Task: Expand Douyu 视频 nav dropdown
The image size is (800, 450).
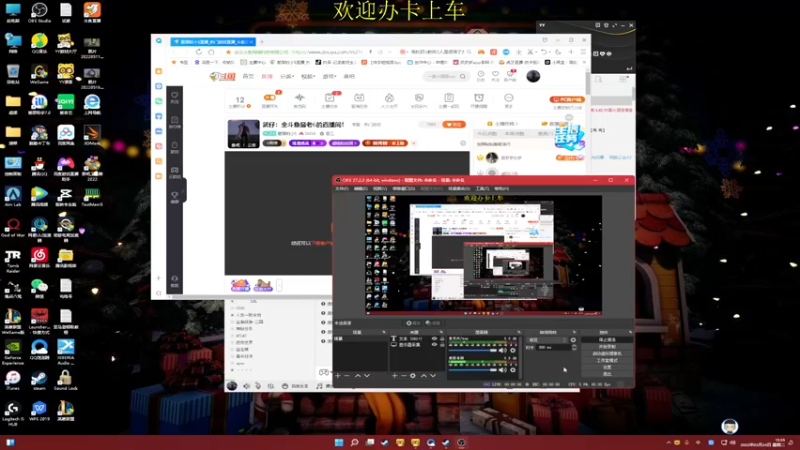Action: [x=308, y=76]
